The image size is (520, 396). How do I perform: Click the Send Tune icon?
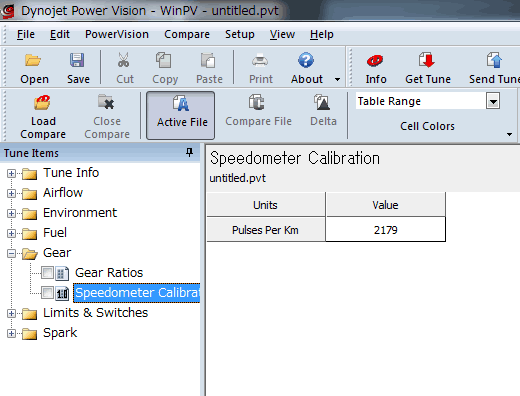(x=494, y=60)
